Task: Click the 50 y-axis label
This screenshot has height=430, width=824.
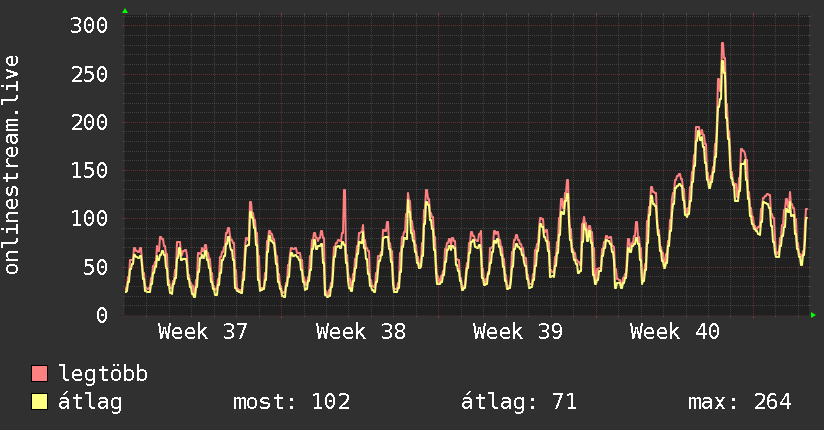Action: [x=96, y=267]
